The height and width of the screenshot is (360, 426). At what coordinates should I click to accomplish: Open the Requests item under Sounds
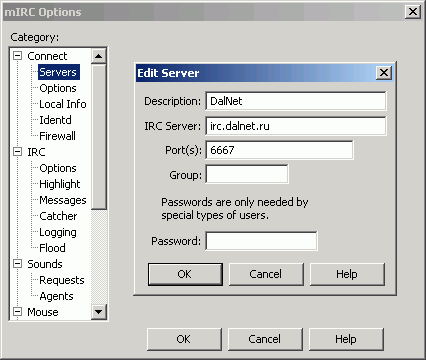62,280
